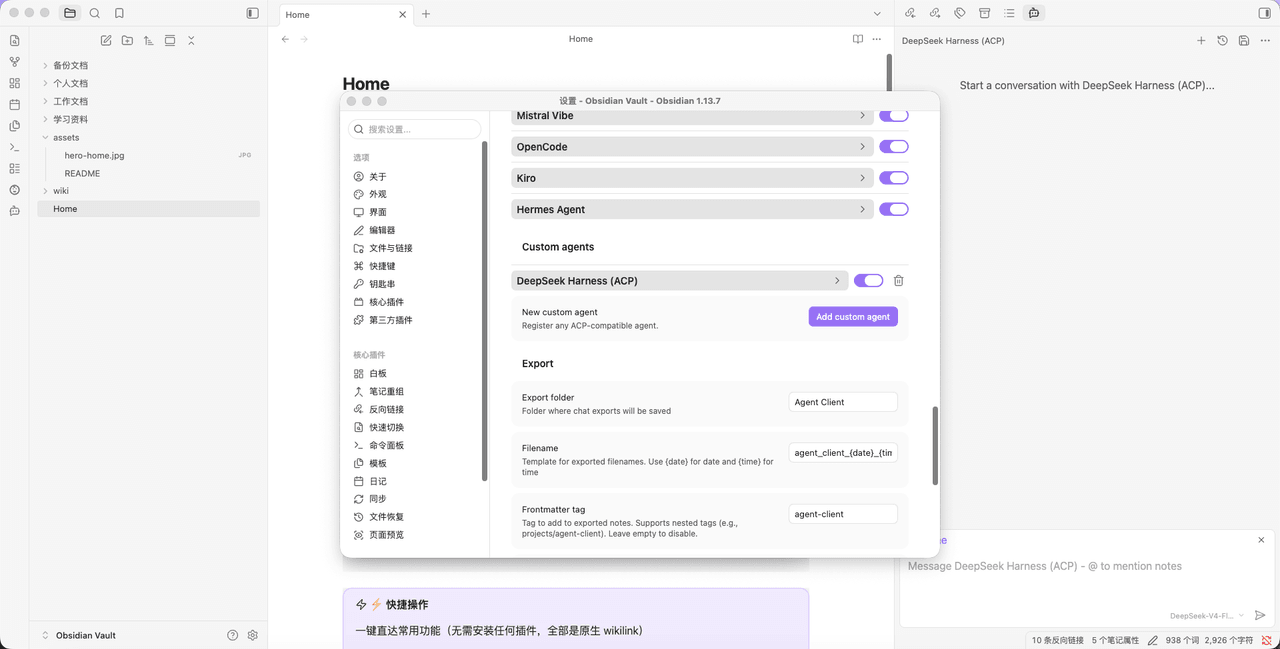Toggle the Hermes Agent switch

[x=893, y=209]
